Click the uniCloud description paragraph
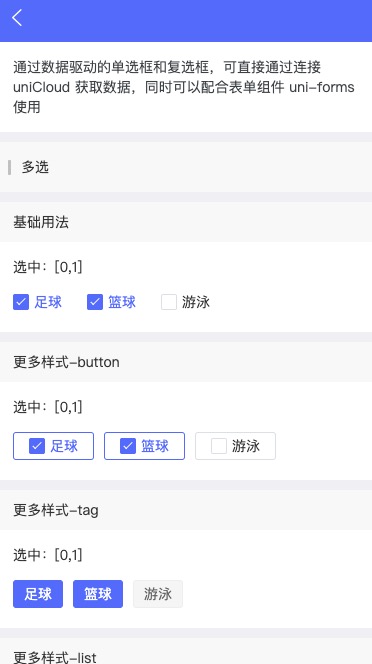Viewport: 372px width, 664px height. coord(184,87)
